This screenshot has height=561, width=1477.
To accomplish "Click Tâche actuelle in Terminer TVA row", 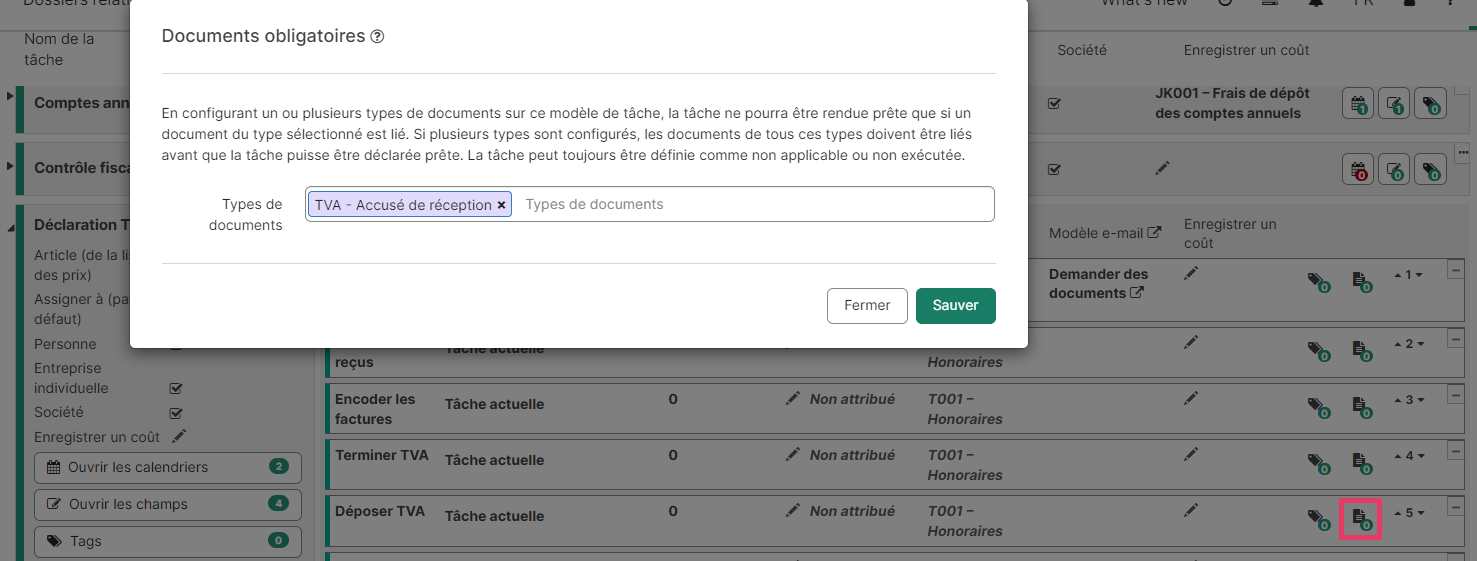I will point(494,461).
